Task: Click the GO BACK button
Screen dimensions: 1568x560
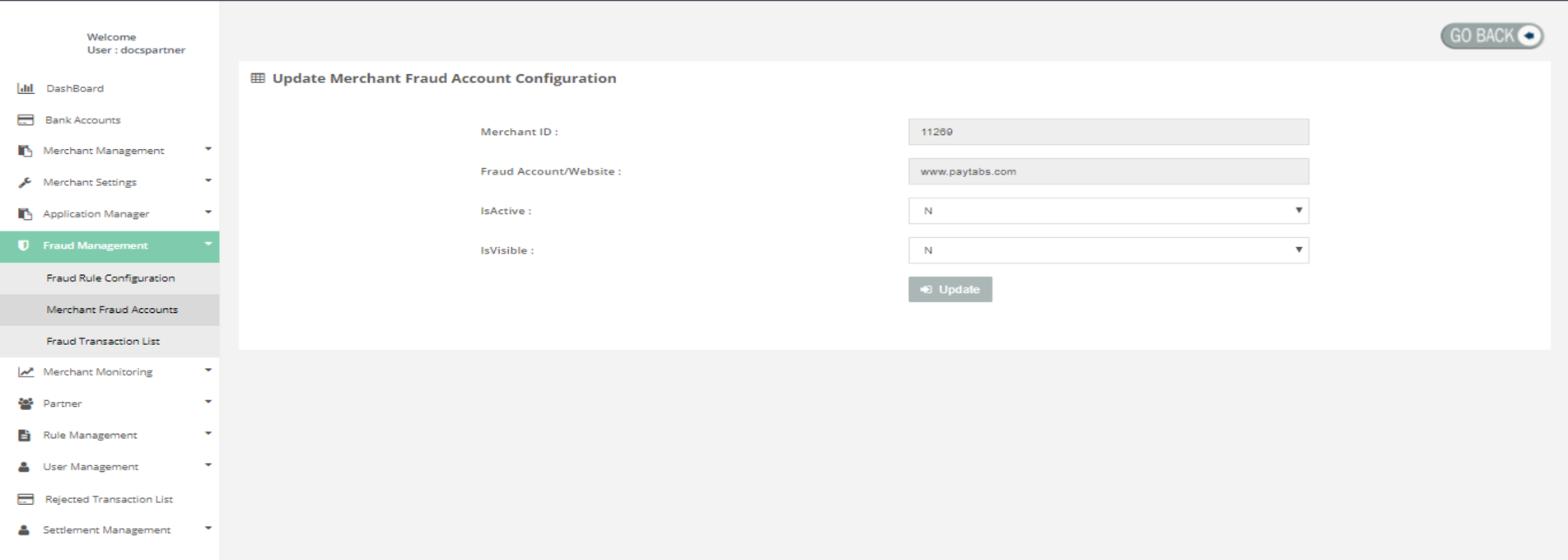Action: click(1491, 36)
